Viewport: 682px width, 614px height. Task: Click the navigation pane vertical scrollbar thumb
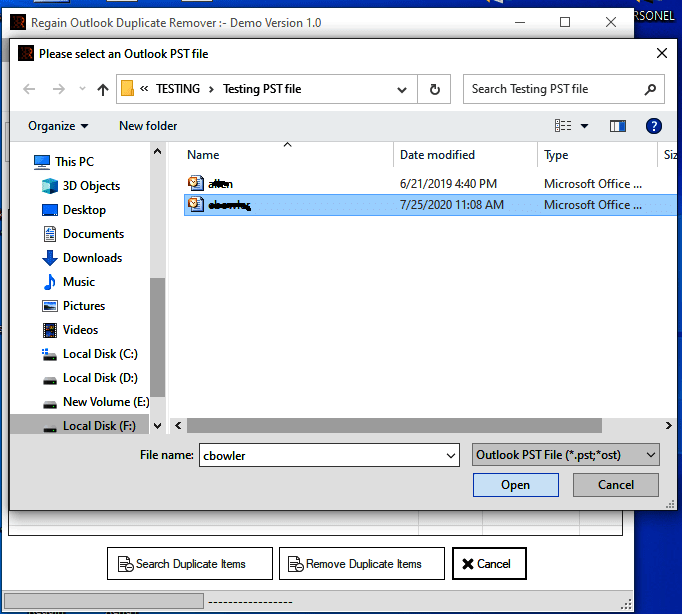click(157, 337)
